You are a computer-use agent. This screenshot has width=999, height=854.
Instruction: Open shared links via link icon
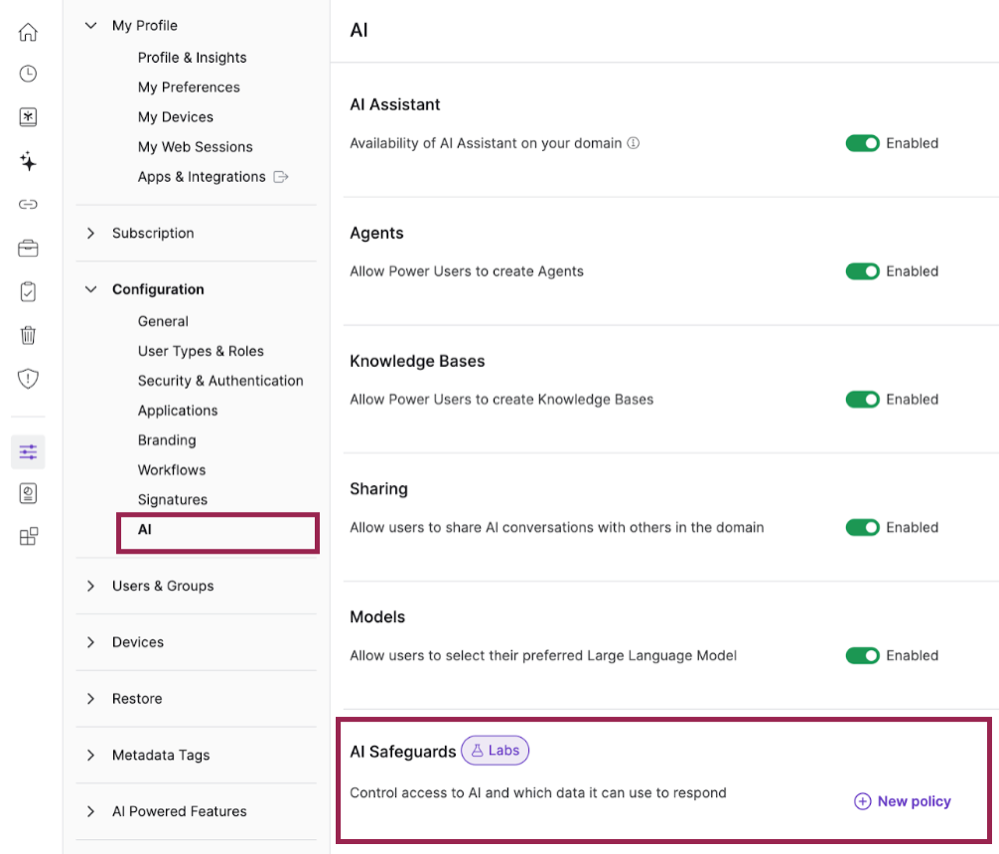(28, 204)
